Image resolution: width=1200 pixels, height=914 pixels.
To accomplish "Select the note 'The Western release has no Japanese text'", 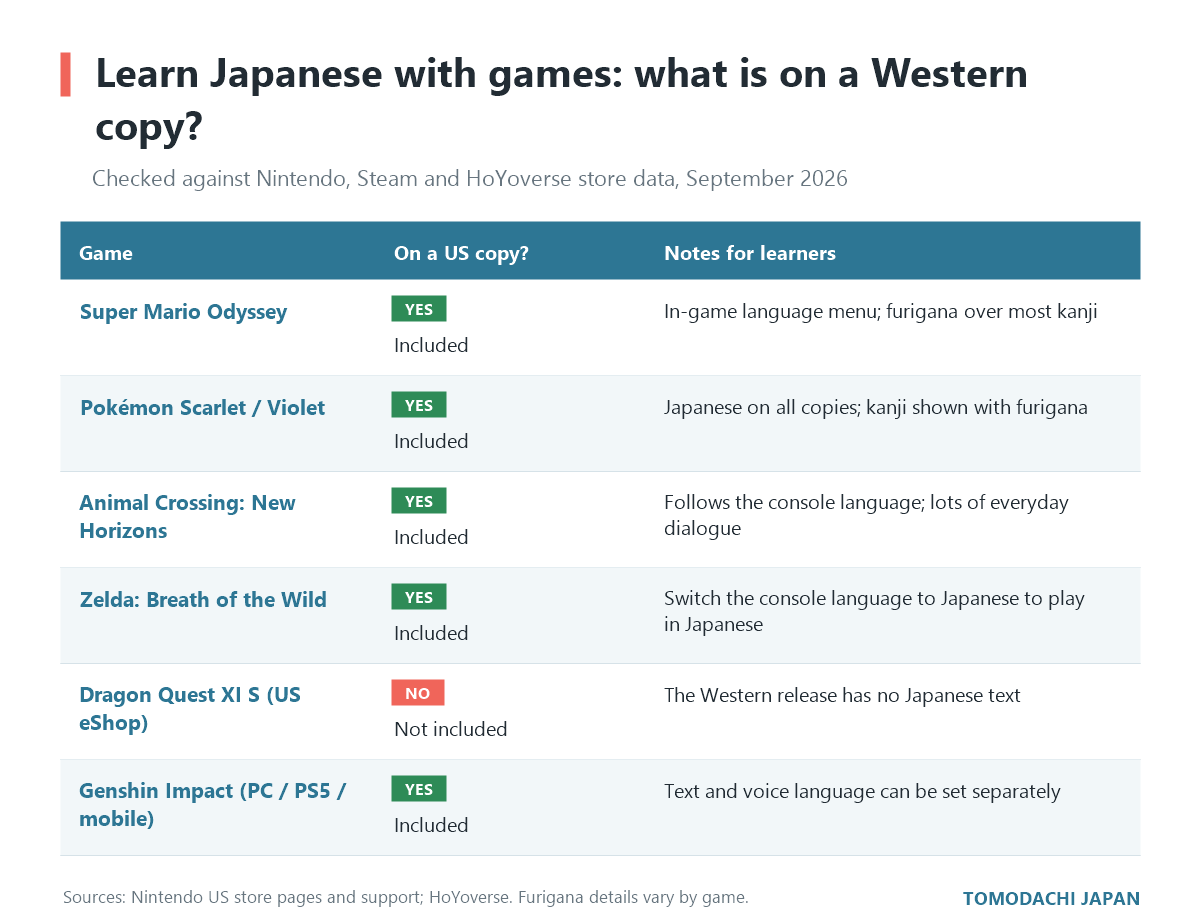I will 842,695.
